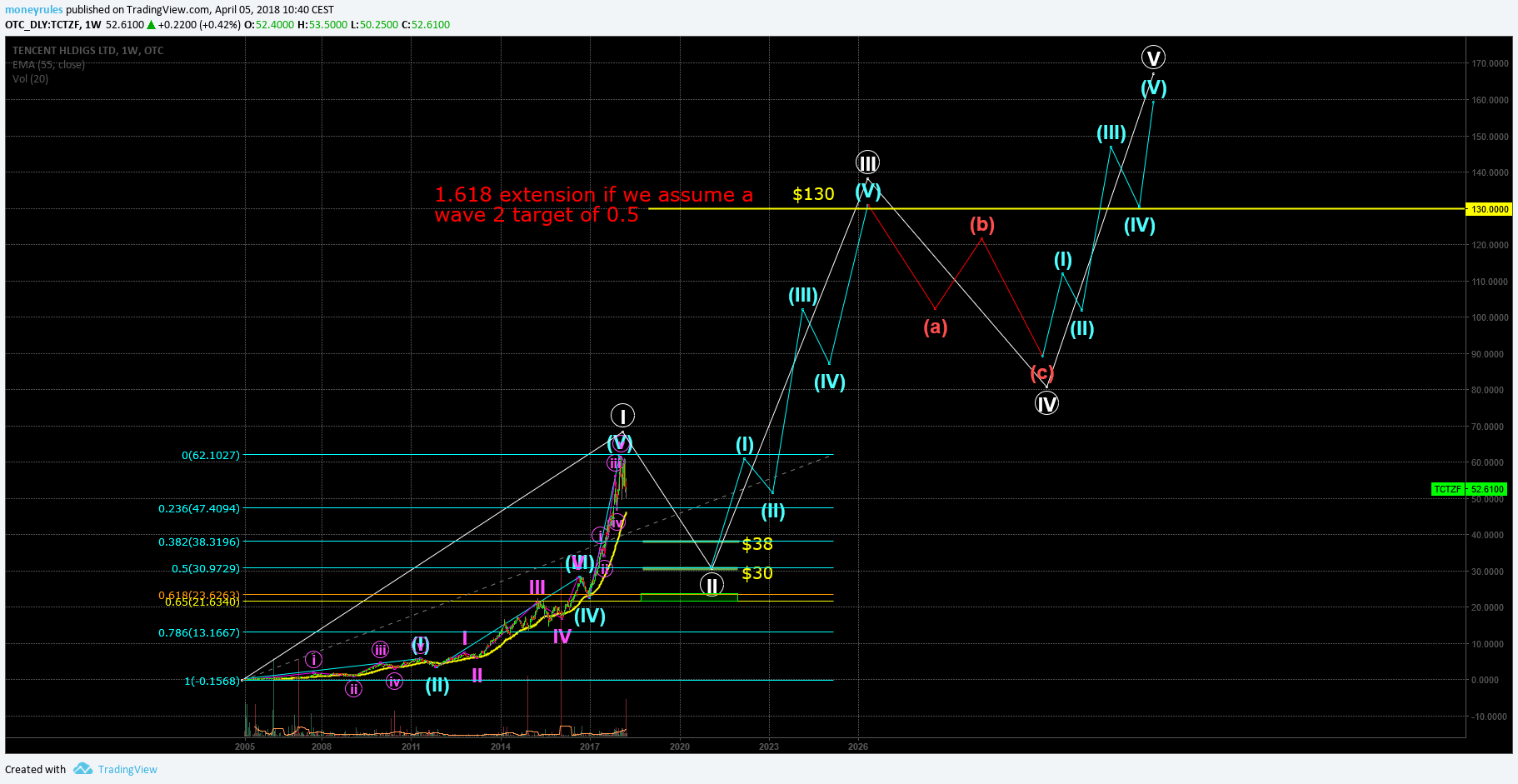Click the 2020 date on time axis

pyautogui.click(x=680, y=747)
